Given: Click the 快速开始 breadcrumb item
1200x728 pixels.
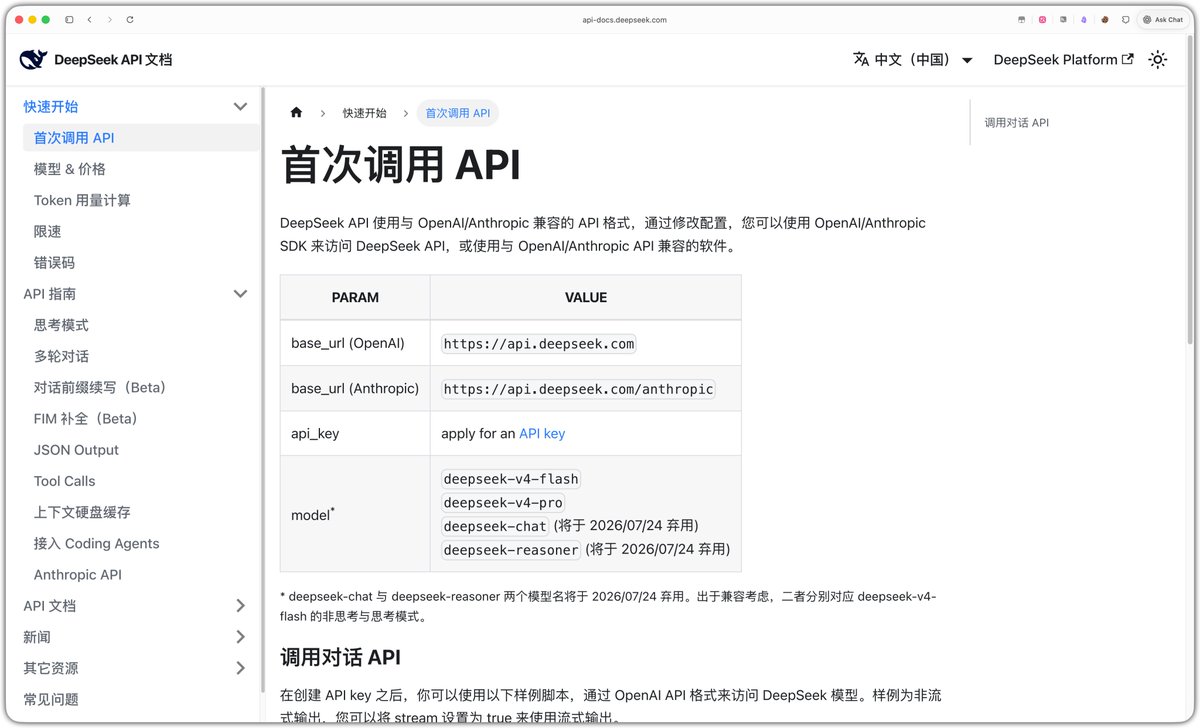Looking at the screenshot, I should pyautogui.click(x=364, y=113).
